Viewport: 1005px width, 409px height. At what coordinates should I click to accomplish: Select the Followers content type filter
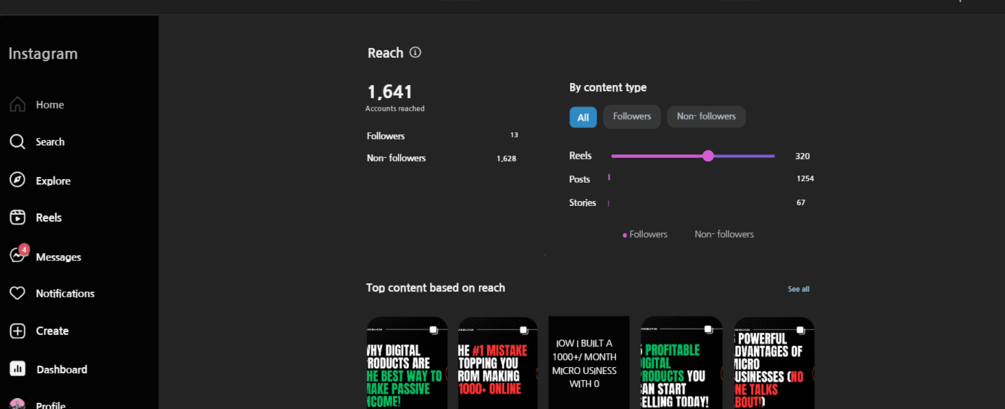632,117
